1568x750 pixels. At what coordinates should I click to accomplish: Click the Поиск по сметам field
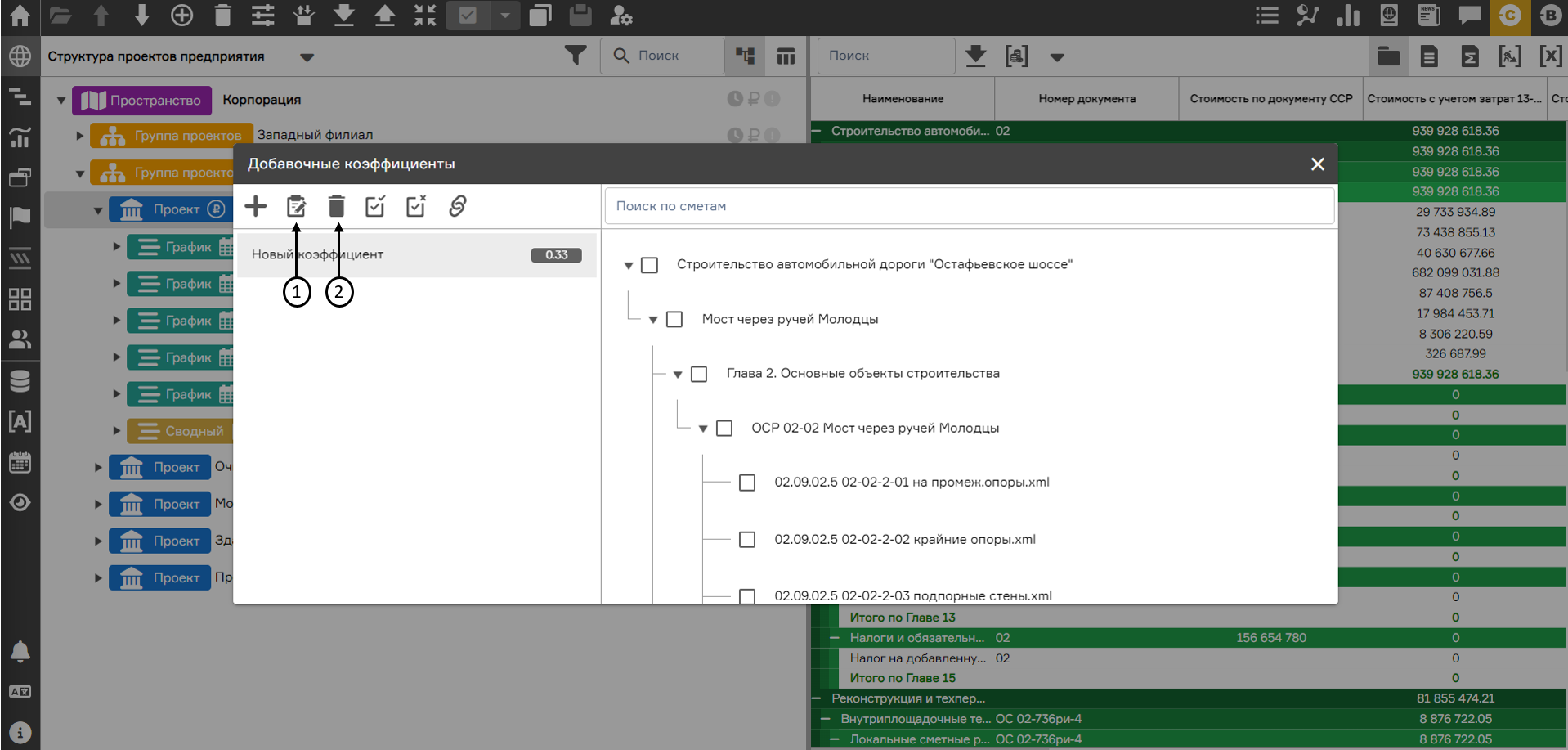coord(970,206)
